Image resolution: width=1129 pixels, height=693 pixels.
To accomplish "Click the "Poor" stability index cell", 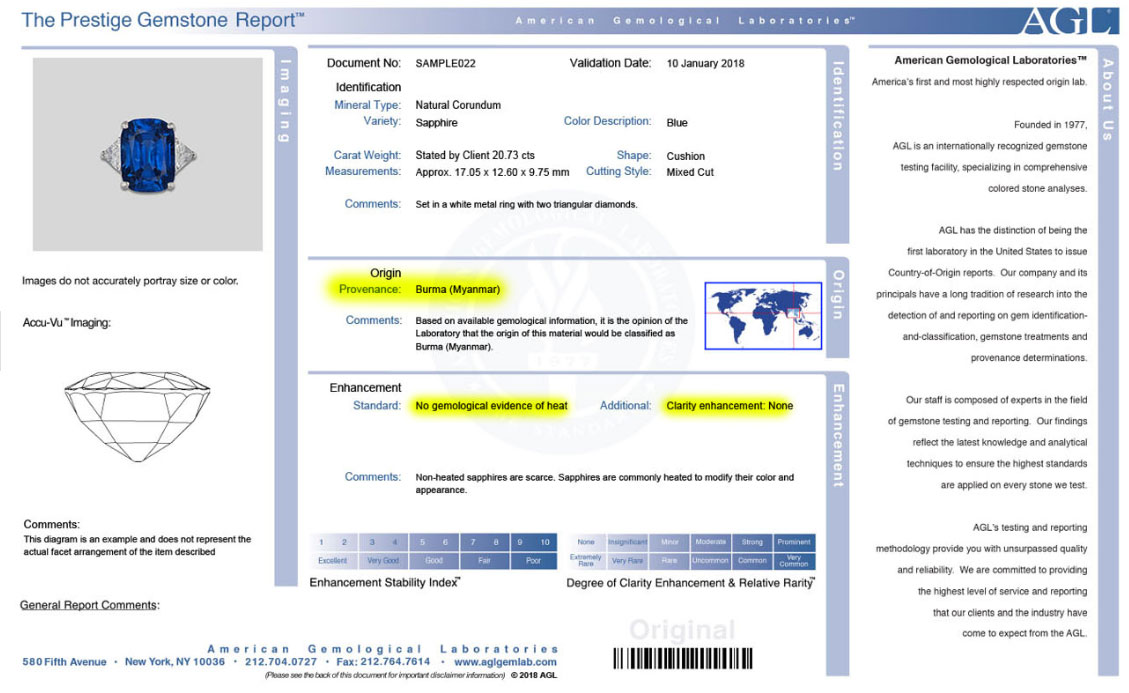I will click(x=534, y=560).
